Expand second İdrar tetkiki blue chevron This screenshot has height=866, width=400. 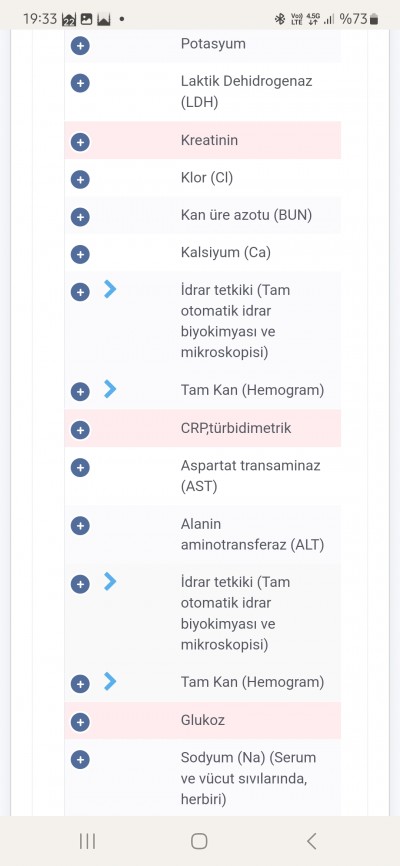click(110, 581)
